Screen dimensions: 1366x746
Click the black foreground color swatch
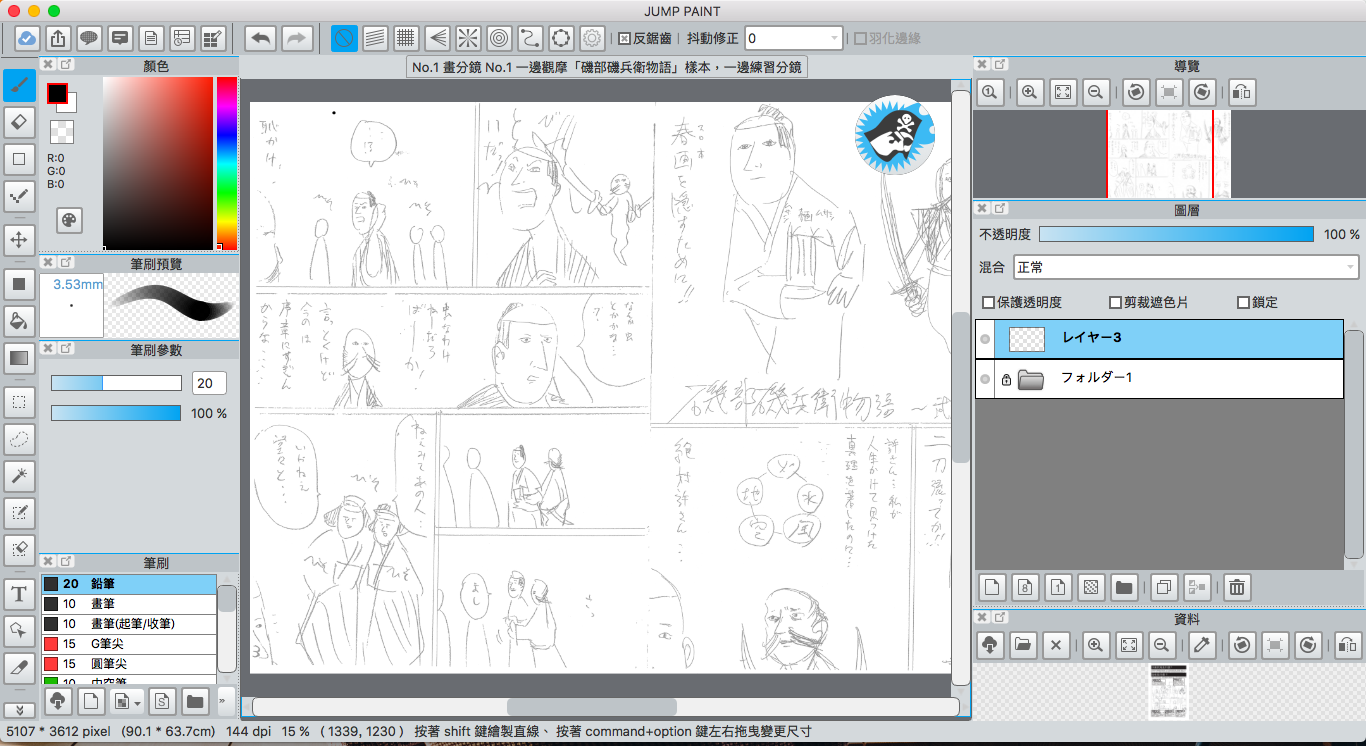tap(57, 93)
